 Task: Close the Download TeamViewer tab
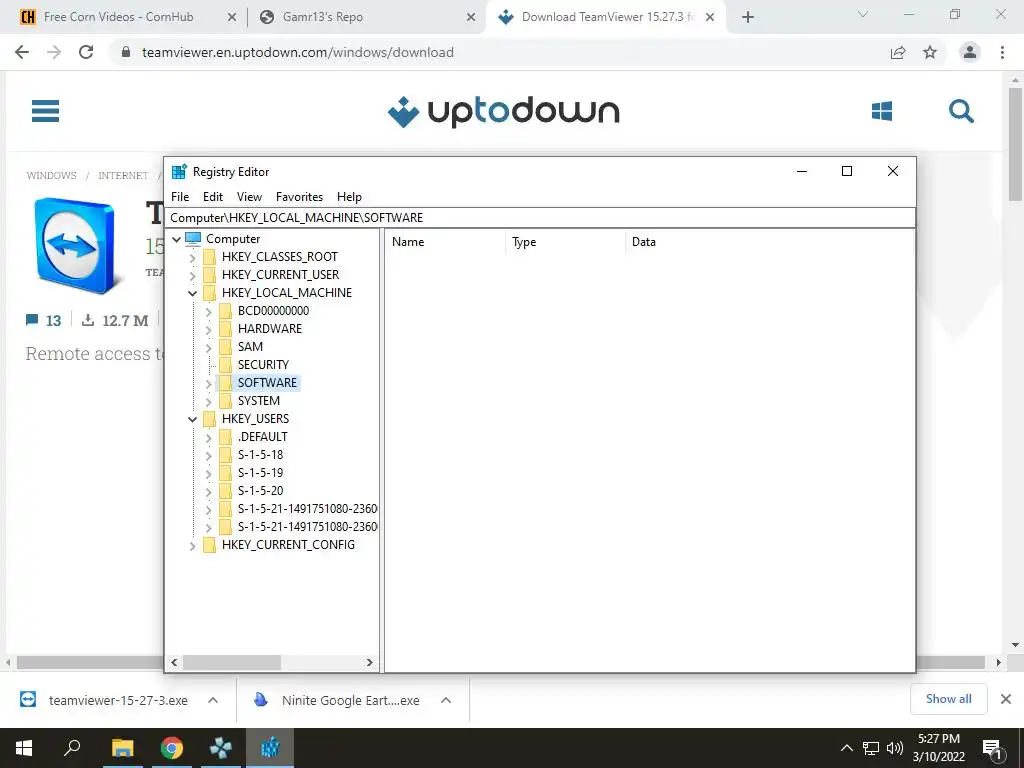coord(711,18)
